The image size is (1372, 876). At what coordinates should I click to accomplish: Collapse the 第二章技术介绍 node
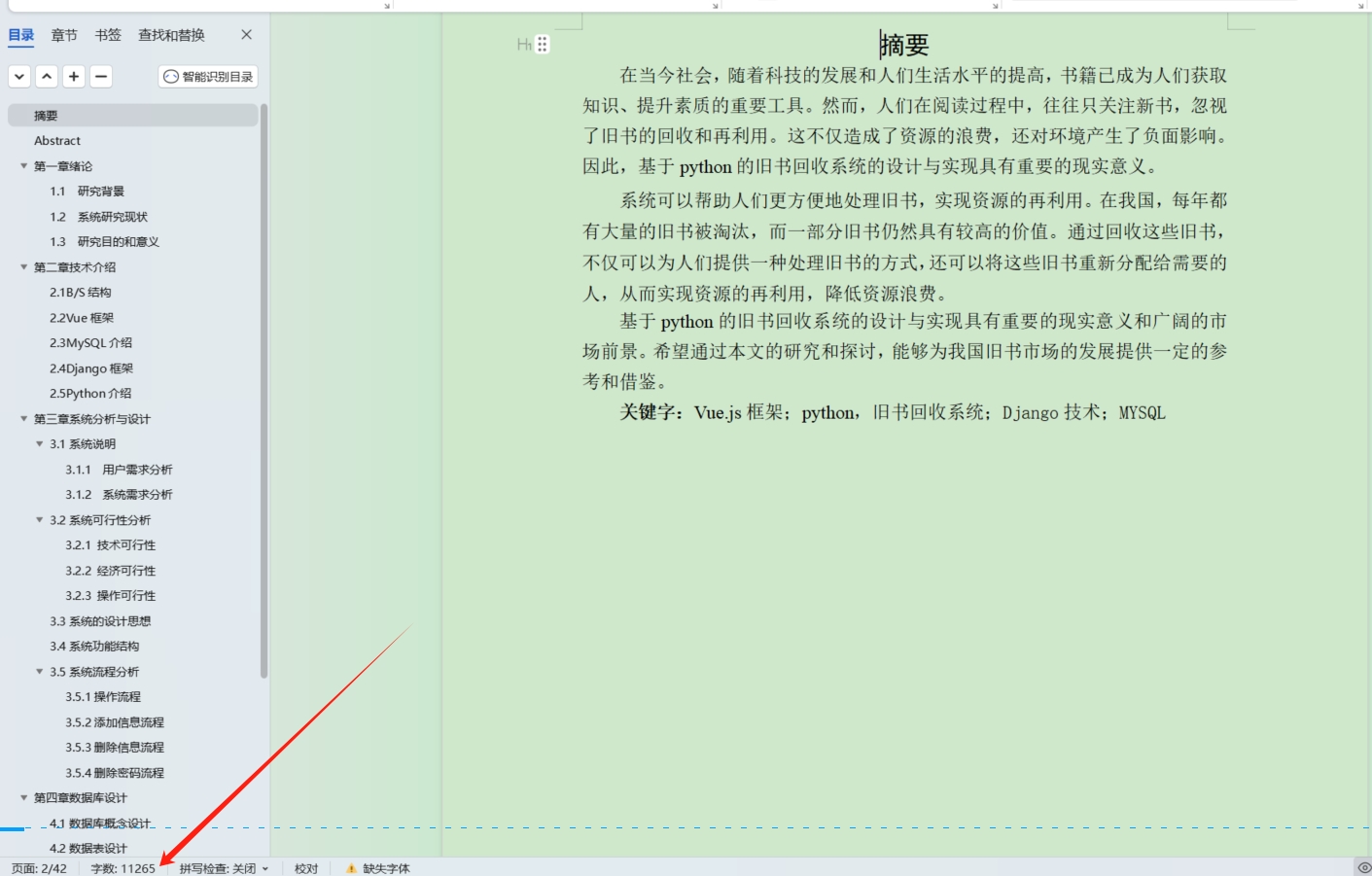pyautogui.click(x=24, y=267)
